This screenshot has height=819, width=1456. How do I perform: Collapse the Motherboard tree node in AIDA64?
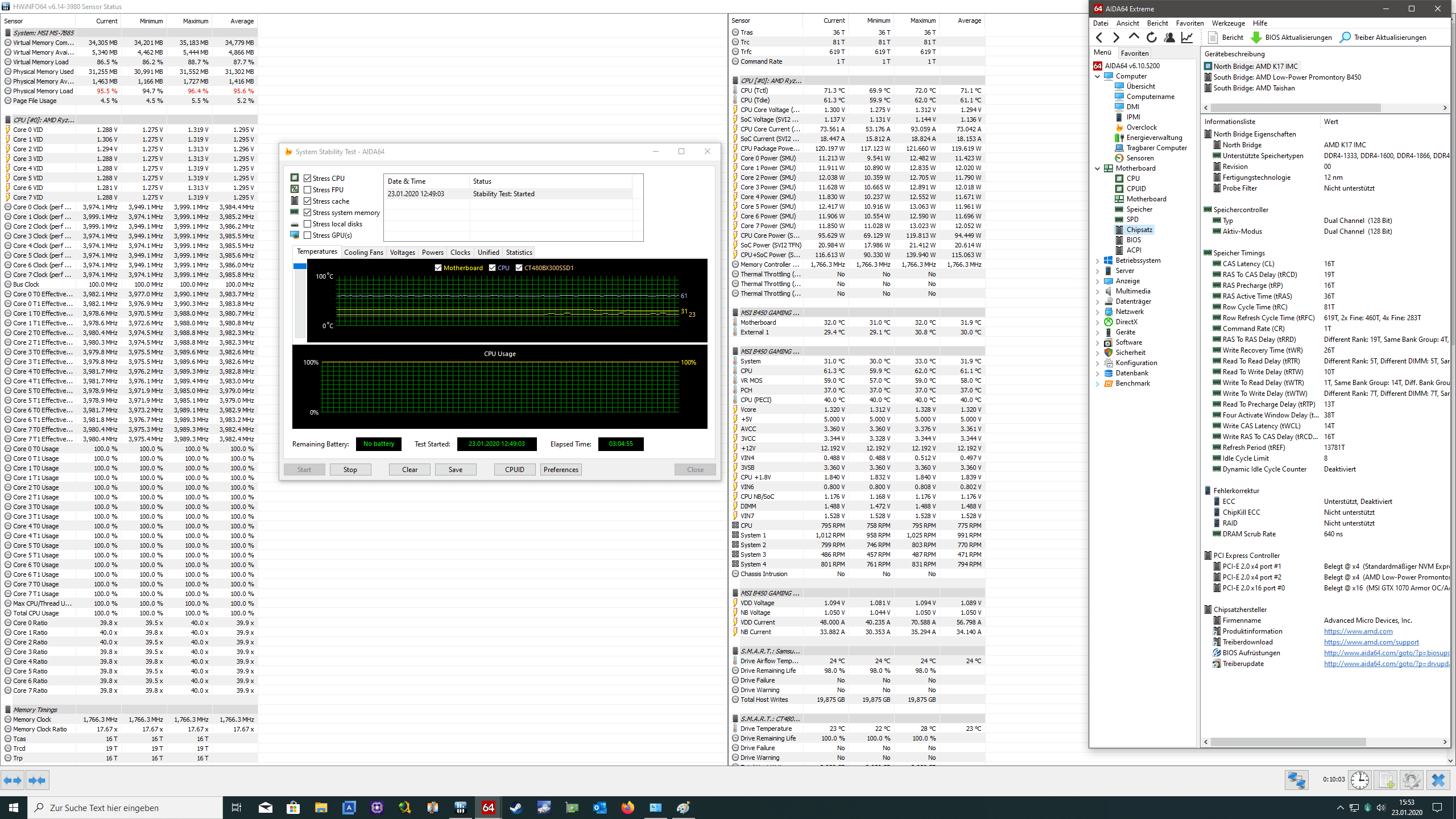click(1098, 168)
